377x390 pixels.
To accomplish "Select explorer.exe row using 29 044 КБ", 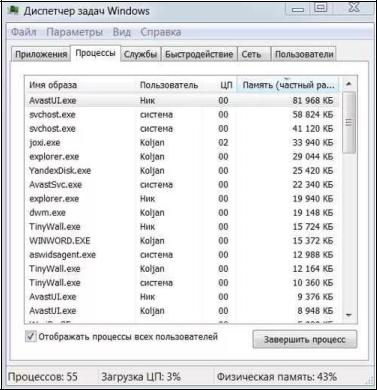I will click(x=183, y=157).
